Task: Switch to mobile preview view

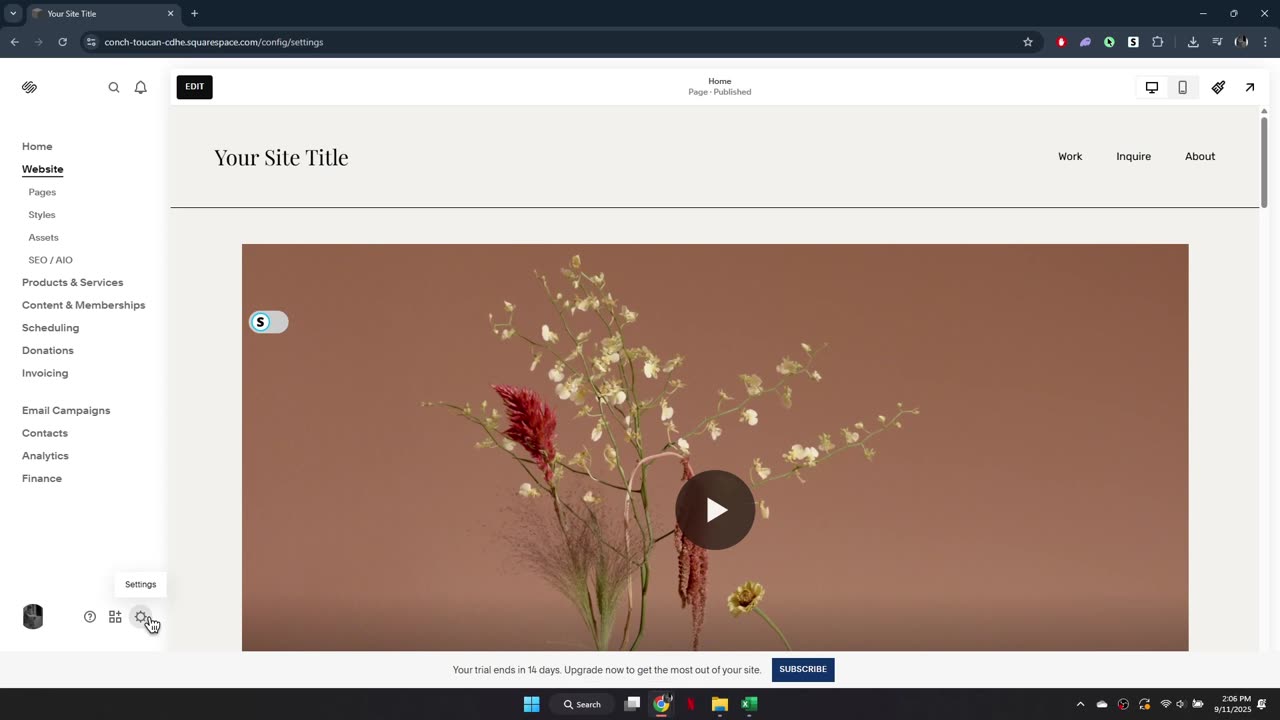Action: click(1182, 87)
